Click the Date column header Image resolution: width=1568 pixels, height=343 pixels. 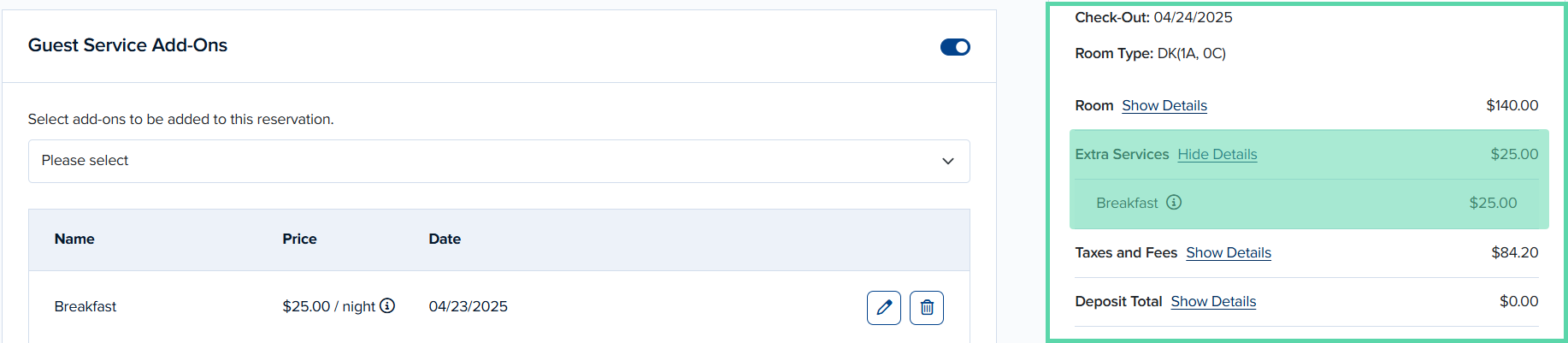tap(445, 239)
